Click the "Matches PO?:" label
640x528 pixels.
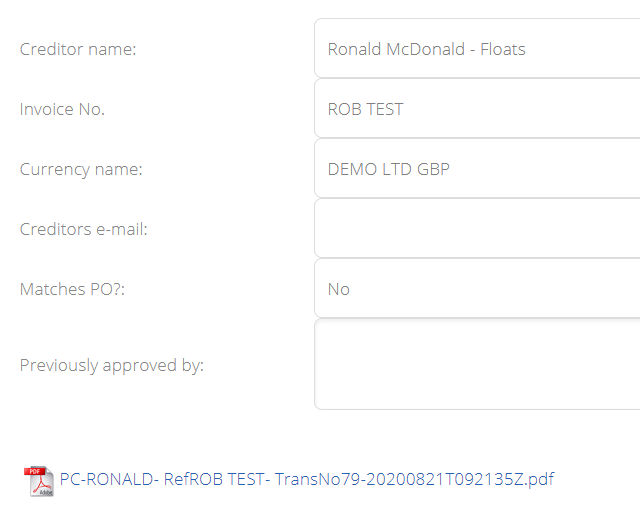point(72,289)
